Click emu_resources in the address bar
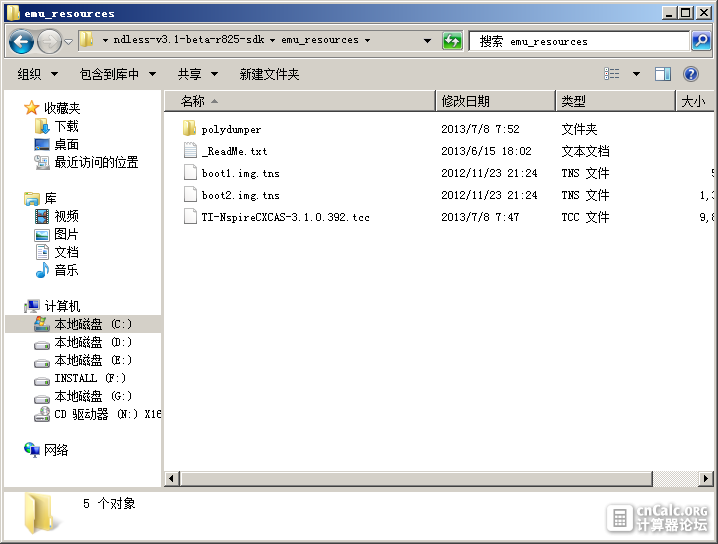Image resolution: width=718 pixels, height=544 pixels. click(x=320, y=40)
